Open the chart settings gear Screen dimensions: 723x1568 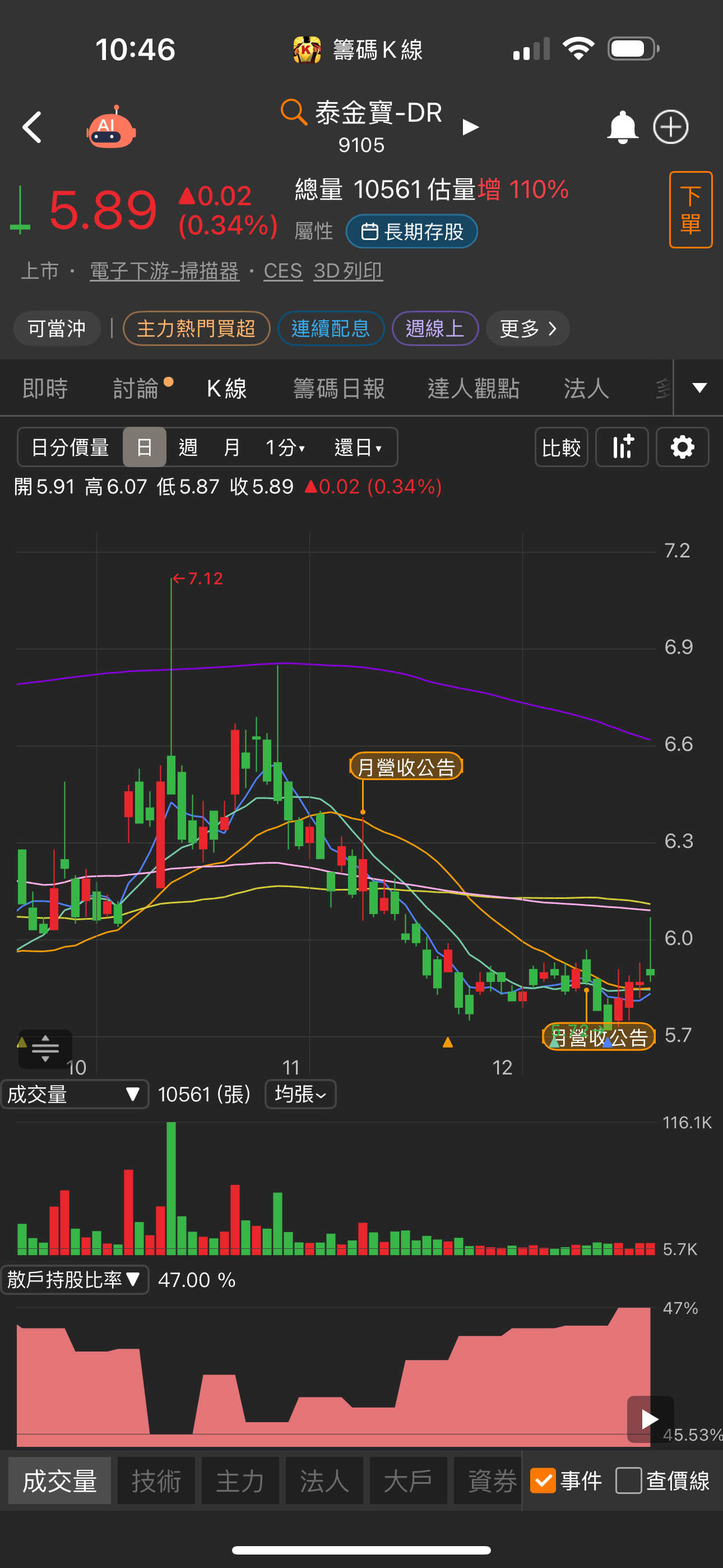(x=682, y=448)
